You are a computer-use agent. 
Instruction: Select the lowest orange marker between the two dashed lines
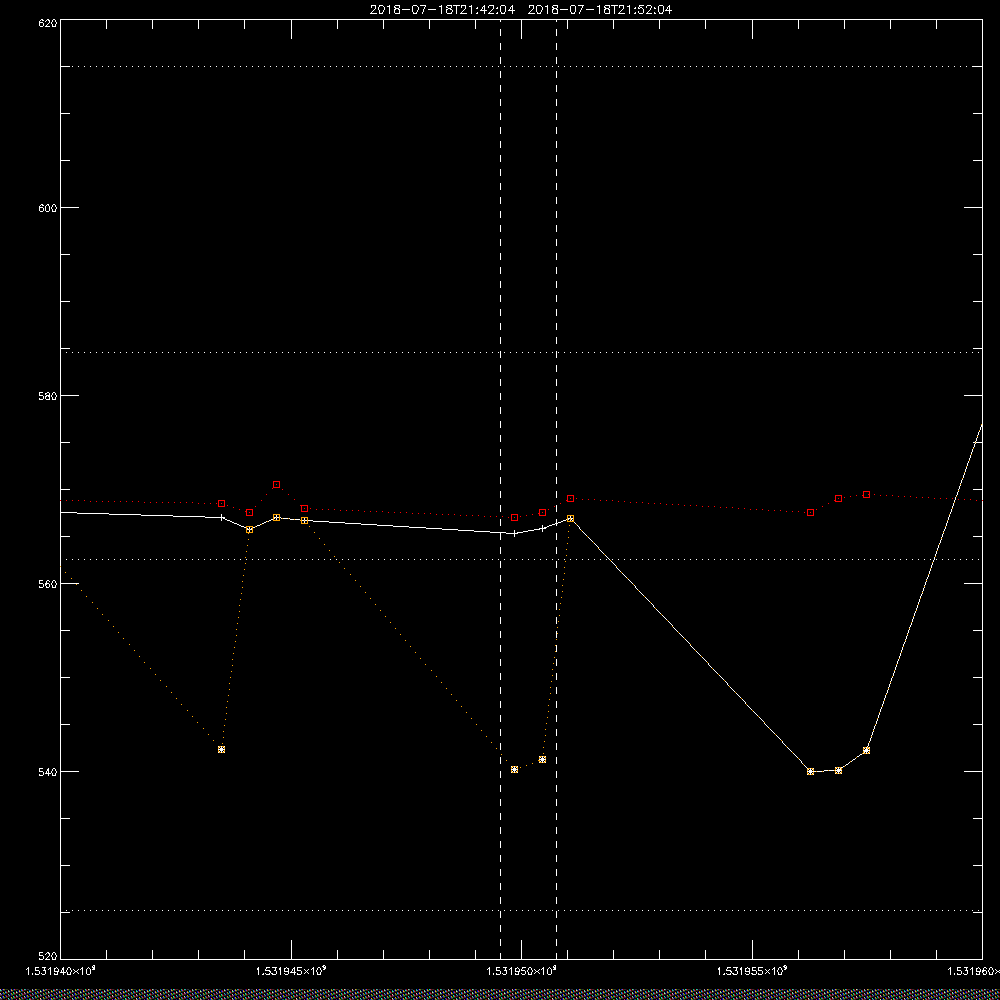pyautogui.click(x=515, y=770)
